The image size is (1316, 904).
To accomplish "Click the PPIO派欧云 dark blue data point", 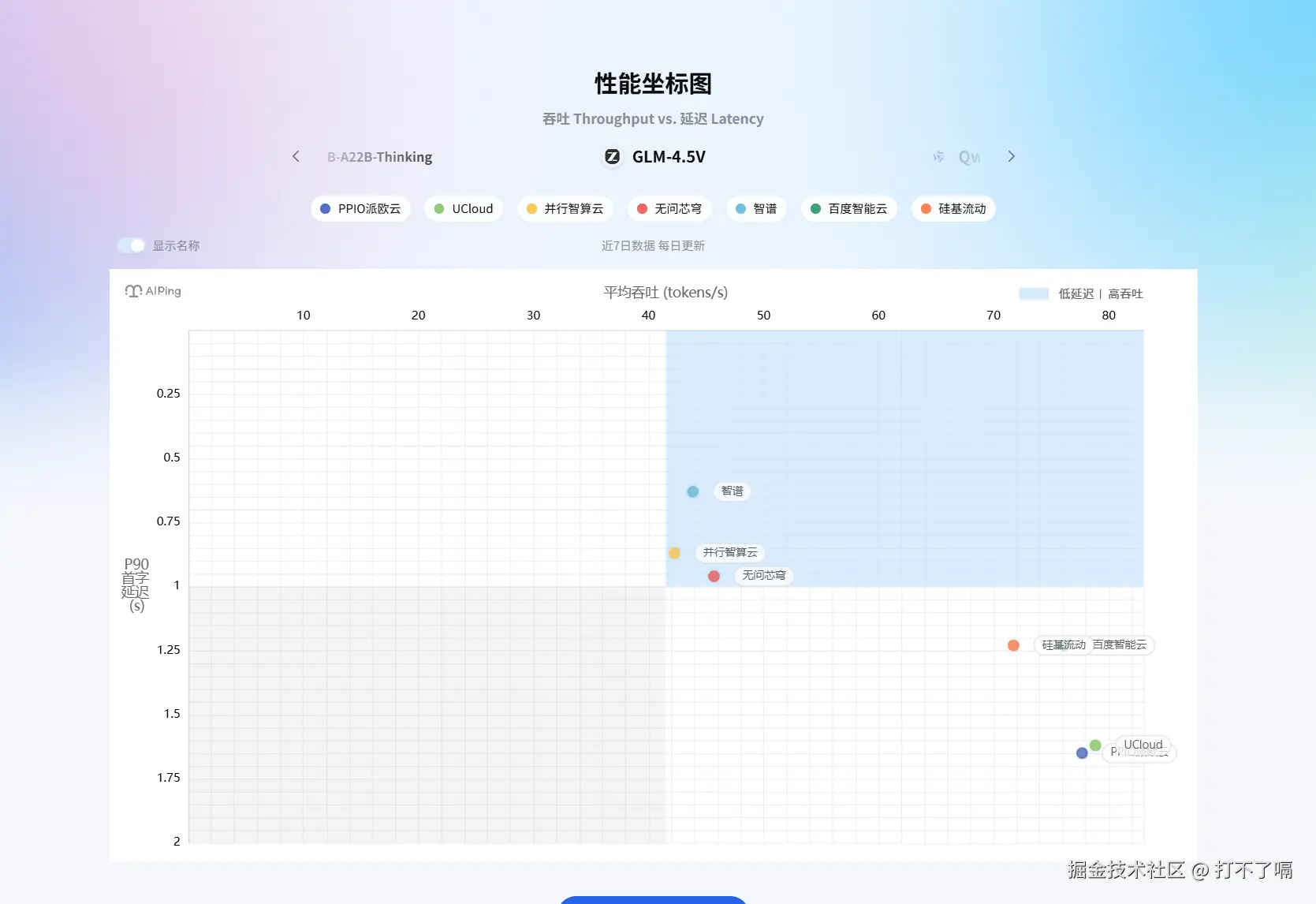I will pyautogui.click(x=1082, y=753).
